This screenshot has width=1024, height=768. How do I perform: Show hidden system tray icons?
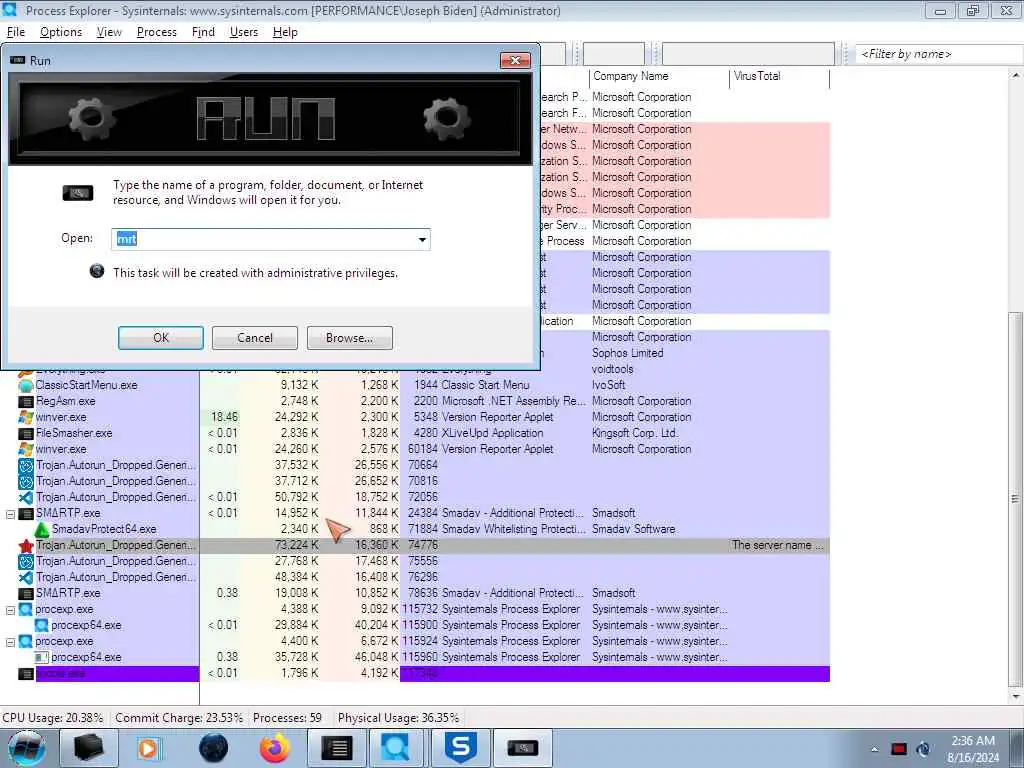(874, 749)
